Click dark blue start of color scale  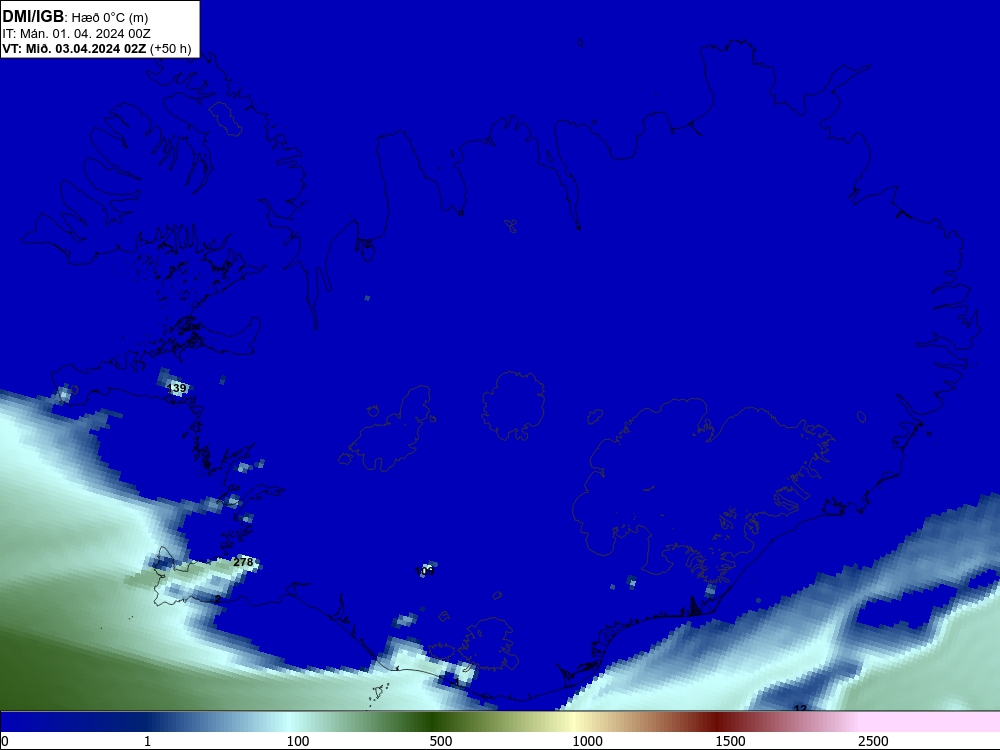[x=38, y=722]
